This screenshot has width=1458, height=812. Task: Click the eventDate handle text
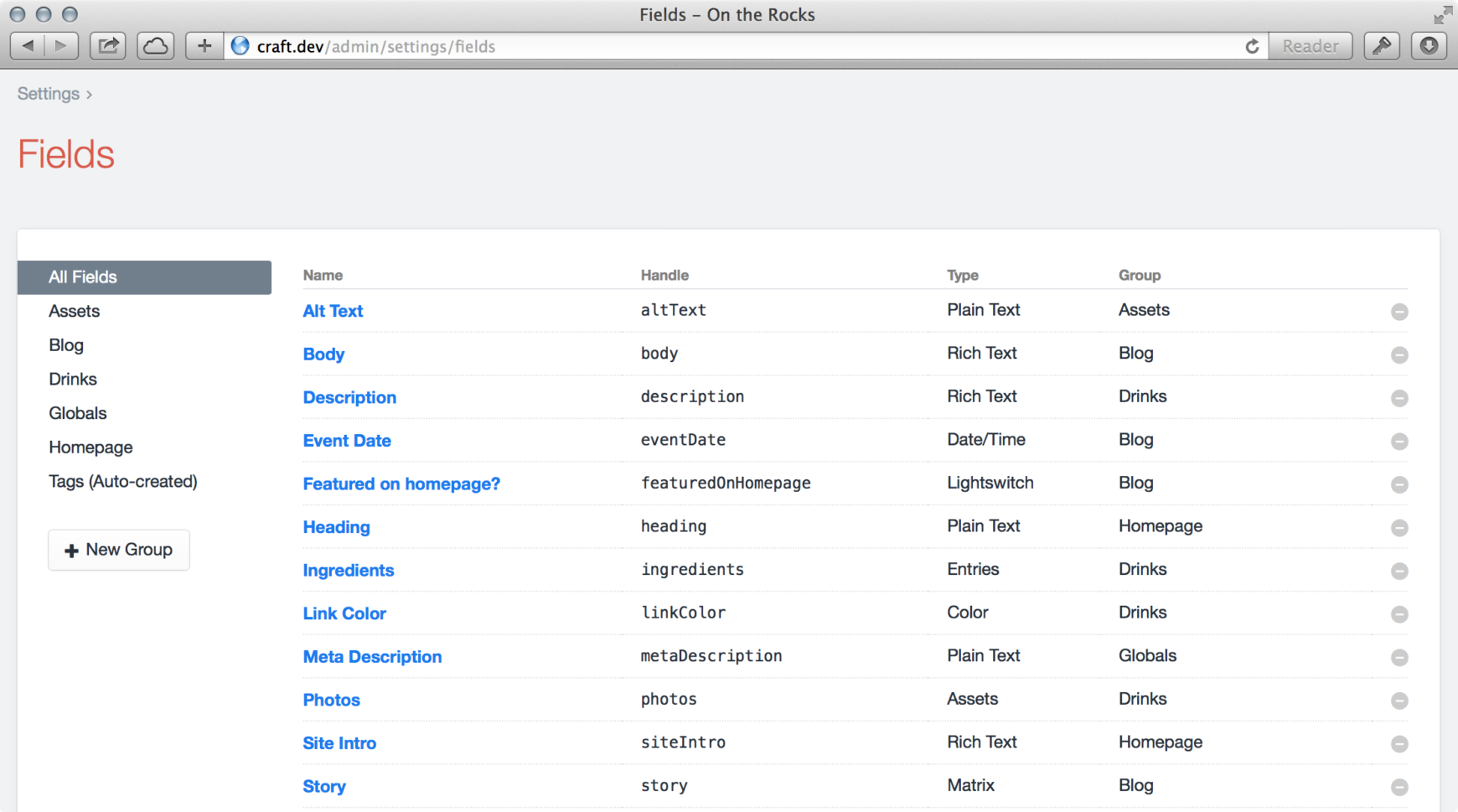click(683, 439)
